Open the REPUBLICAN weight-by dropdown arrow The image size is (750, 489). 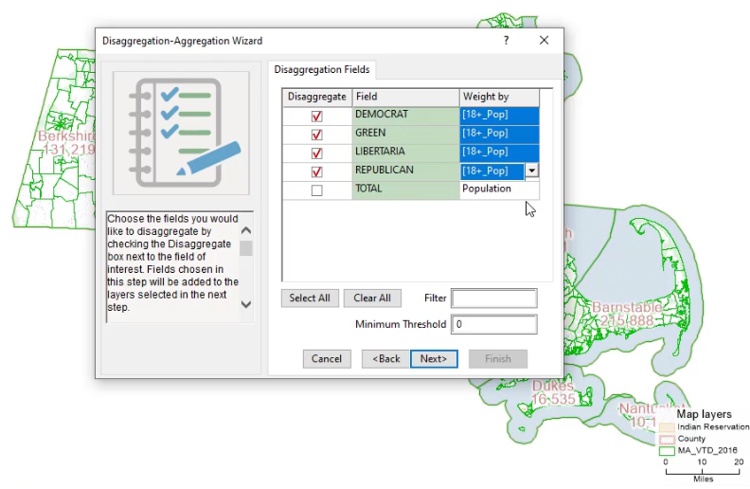531,171
